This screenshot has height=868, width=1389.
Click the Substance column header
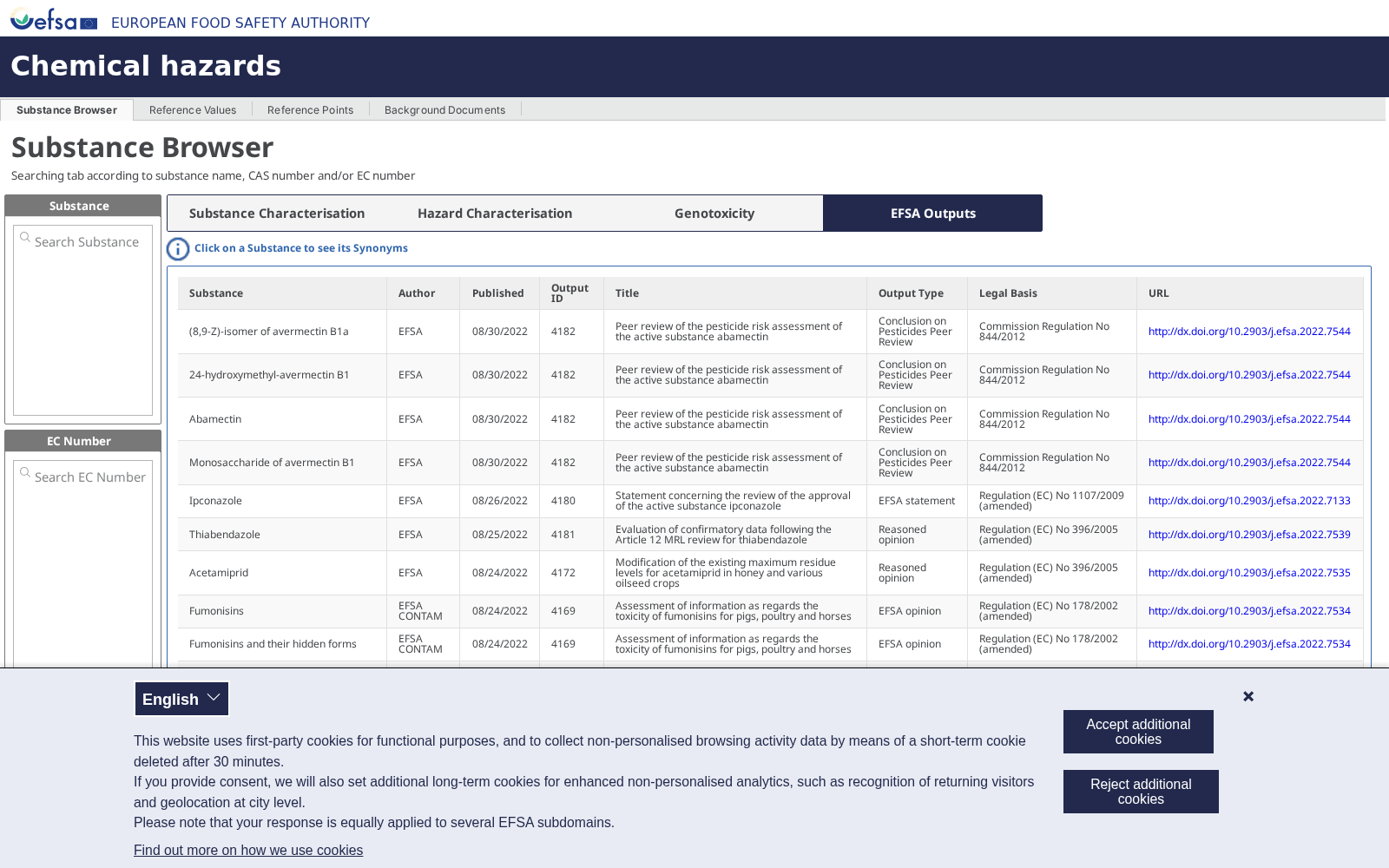(x=282, y=293)
